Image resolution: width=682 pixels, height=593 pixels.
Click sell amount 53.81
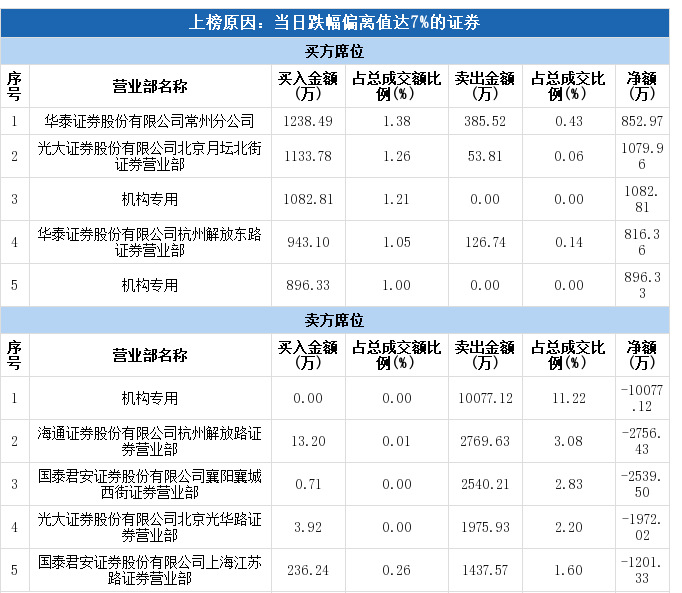[x=485, y=156]
